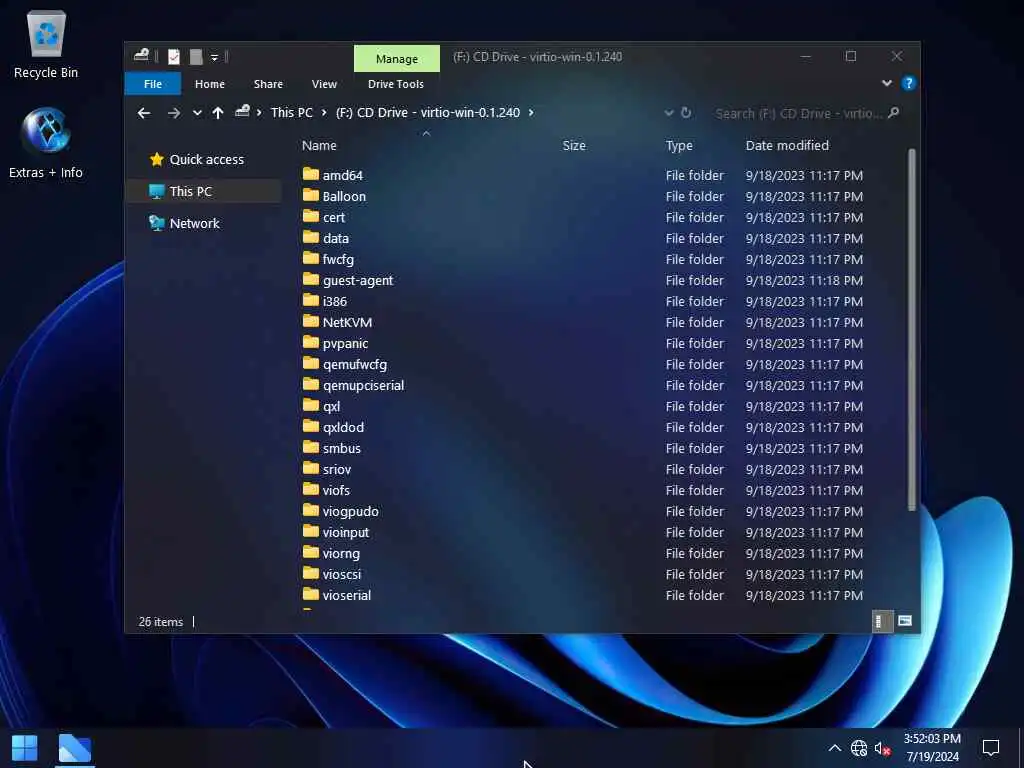Select the Manage contextual tab
This screenshot has height=768, width=1024.
click(397, 59)
